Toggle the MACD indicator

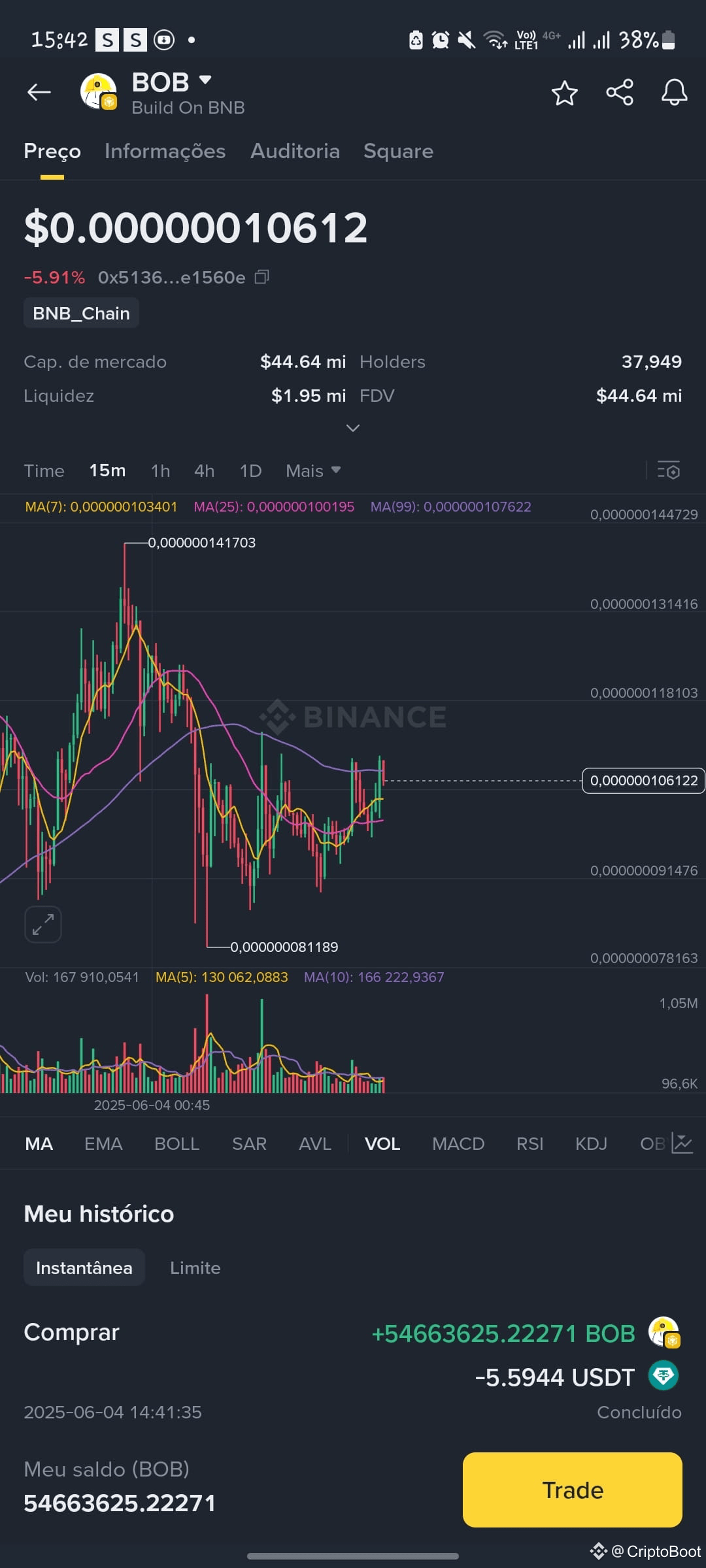(x=458, y=1143)
